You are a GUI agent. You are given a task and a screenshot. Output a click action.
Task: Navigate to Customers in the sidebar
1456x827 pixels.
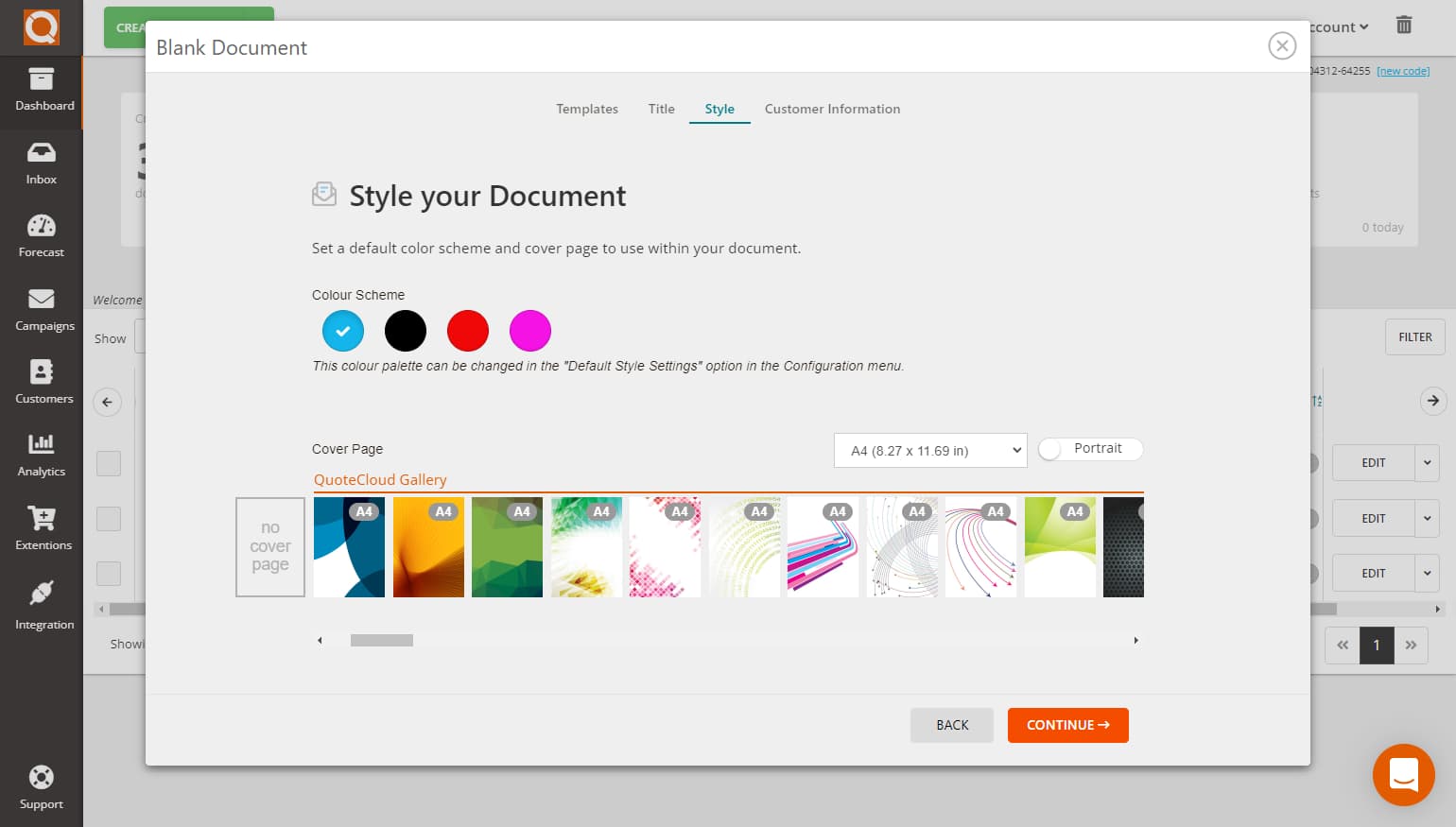point(41,382)
